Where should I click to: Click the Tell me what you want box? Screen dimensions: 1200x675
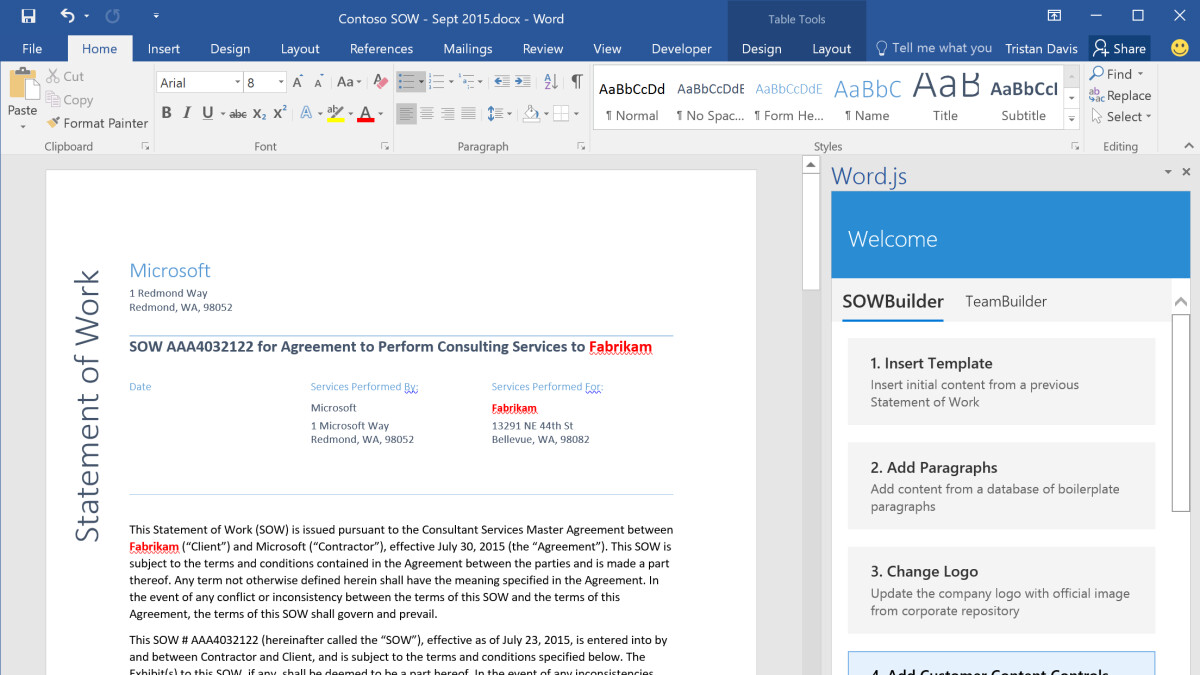(941, 48)
